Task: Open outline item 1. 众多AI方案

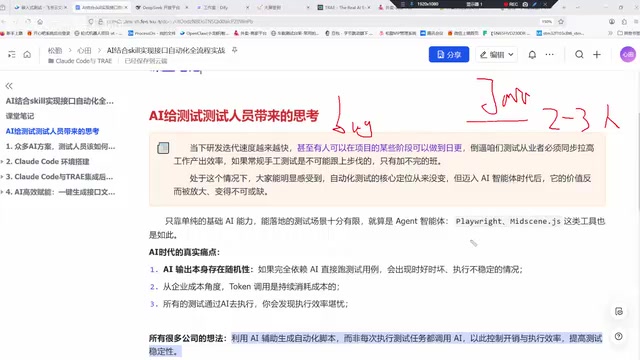Action: 60,146
